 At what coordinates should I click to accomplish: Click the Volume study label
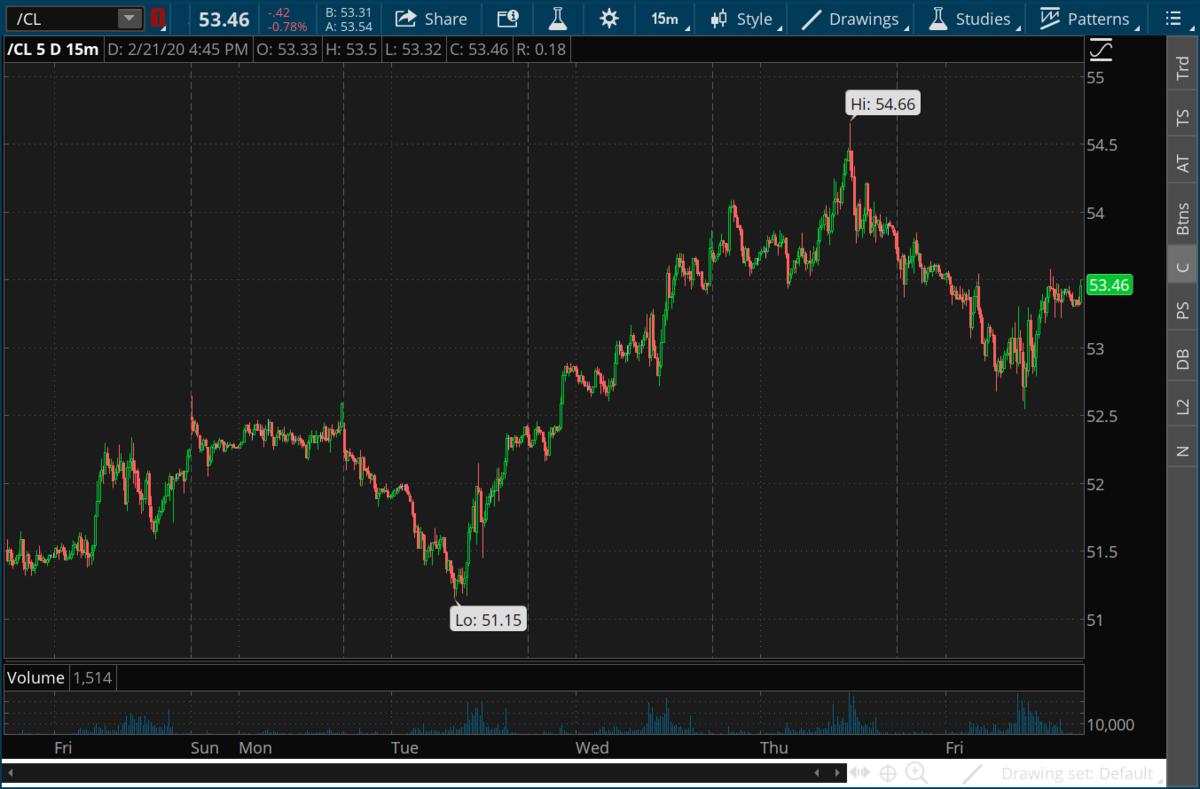pyautogui.click(x=35, y=678)
